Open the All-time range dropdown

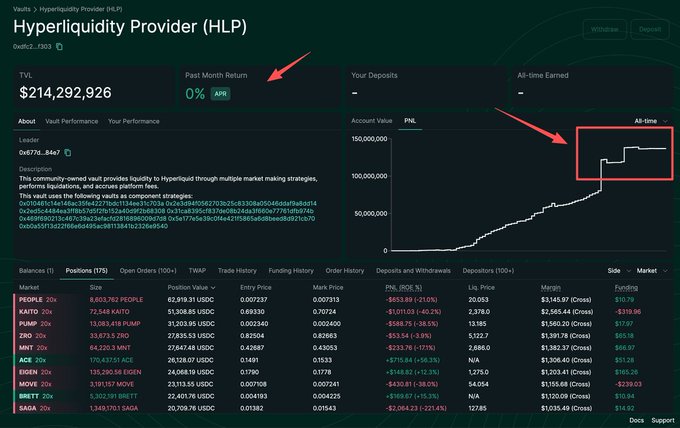pos(651,121)
